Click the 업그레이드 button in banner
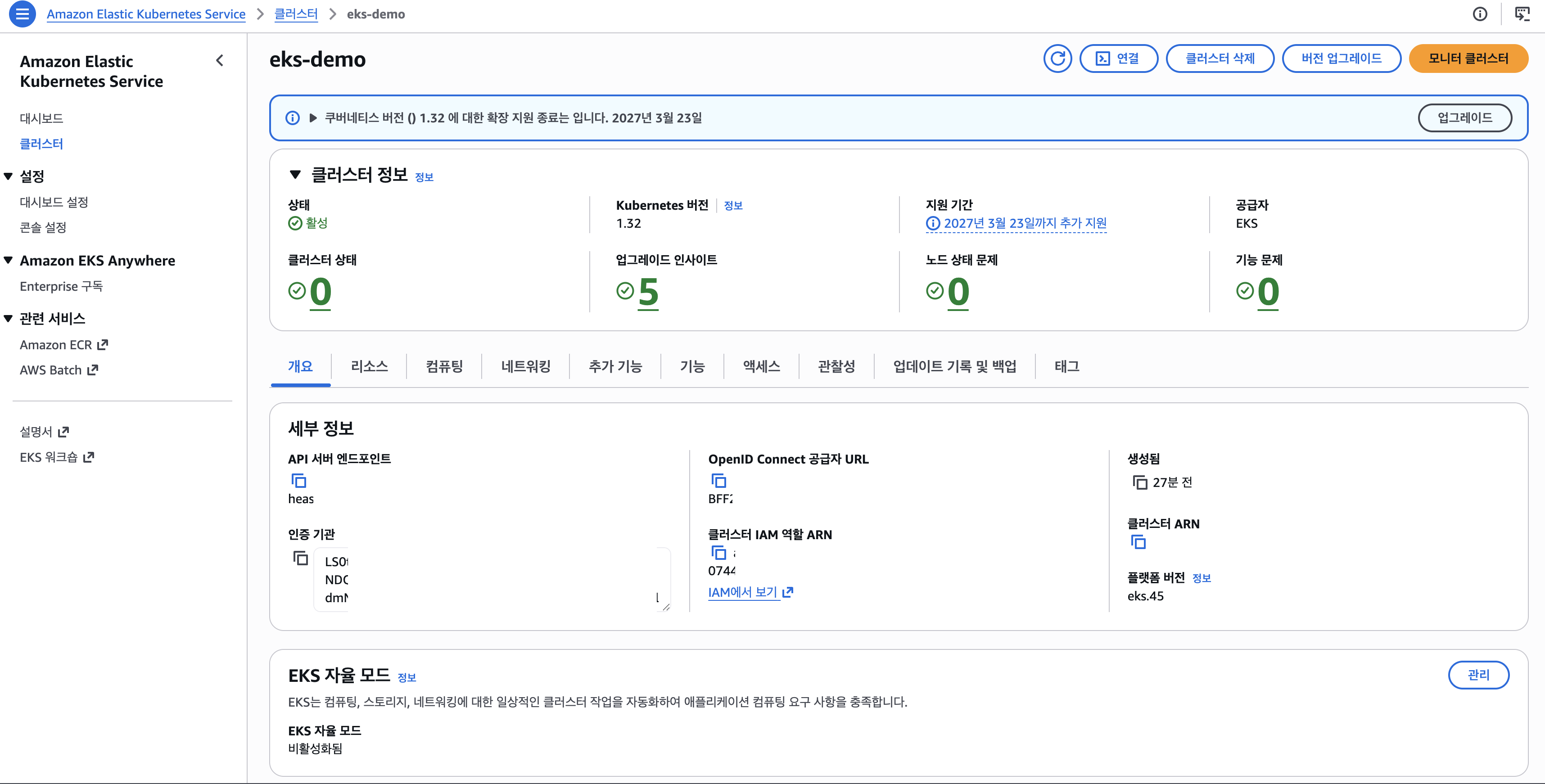This screenshot has height=784, width=1545. tap(1464, 118)
